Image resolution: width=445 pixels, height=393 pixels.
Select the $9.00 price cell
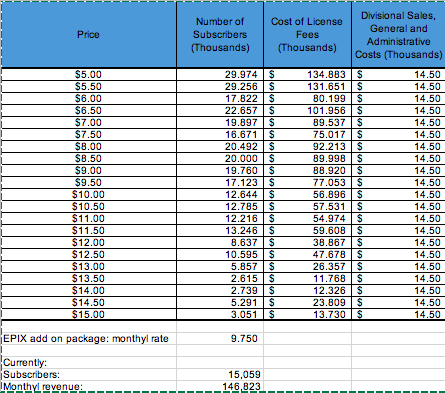click(x=89, y=171)
